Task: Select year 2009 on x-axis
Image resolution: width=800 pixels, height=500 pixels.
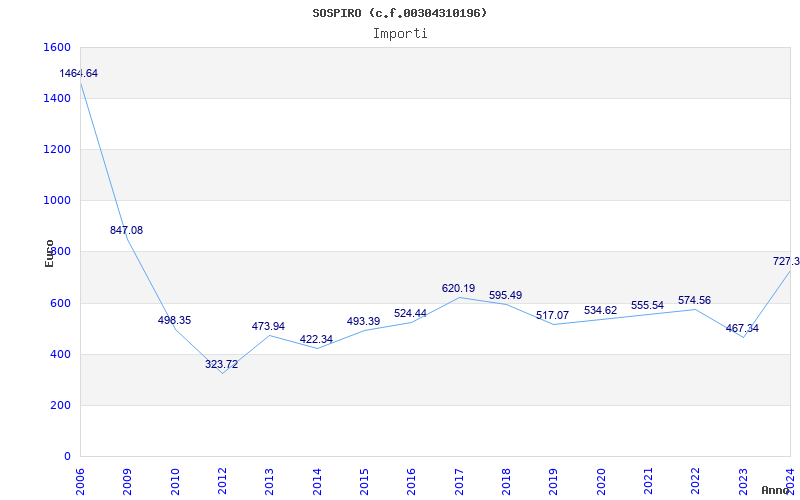Action: 127,481
